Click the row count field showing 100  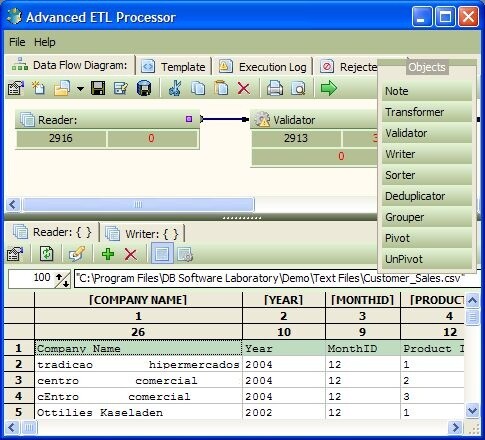coord(31,278)
